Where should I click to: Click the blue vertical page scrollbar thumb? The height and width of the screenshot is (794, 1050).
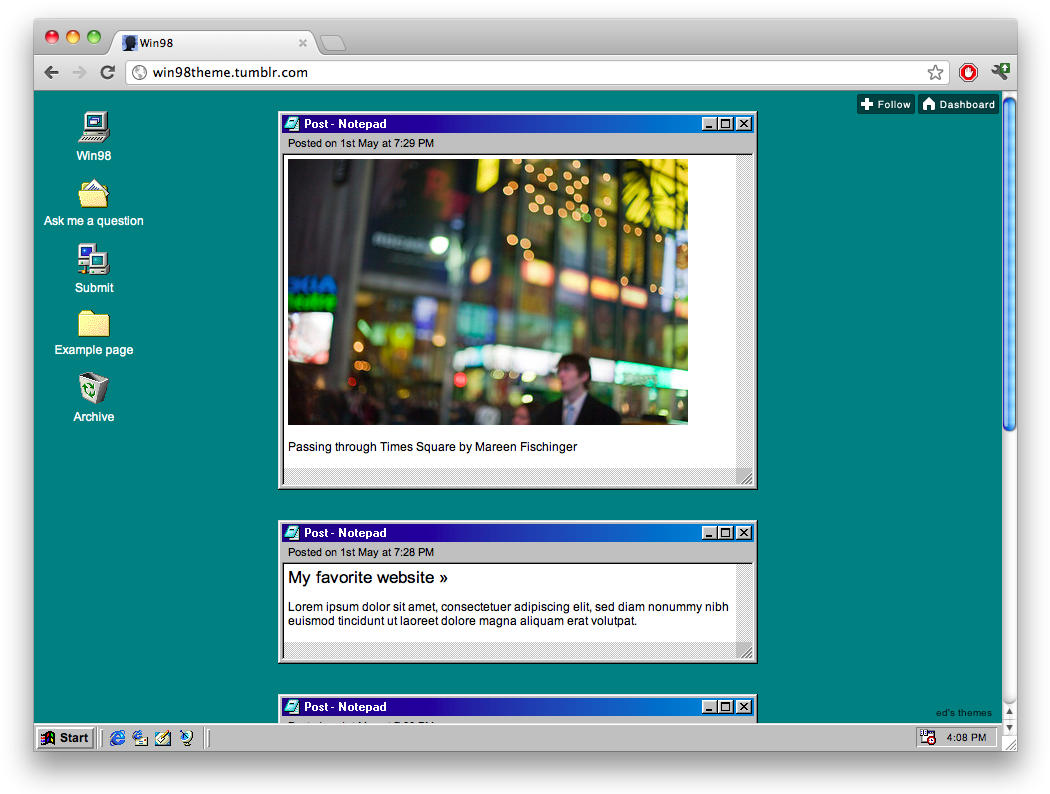coord(1009,264)
